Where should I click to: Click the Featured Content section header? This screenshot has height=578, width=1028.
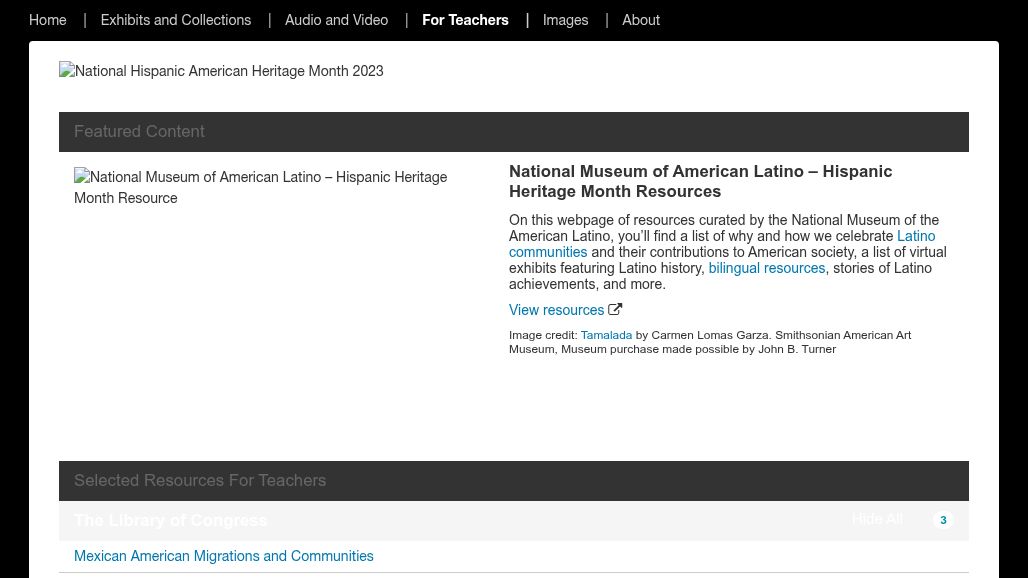(139, 132)
